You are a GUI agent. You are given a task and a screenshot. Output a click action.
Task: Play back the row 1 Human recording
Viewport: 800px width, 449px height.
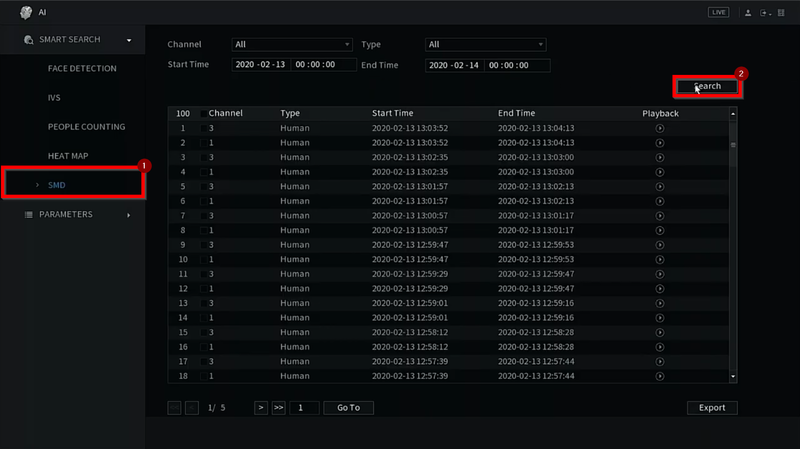pyautogui.click(x=660, y=129)
